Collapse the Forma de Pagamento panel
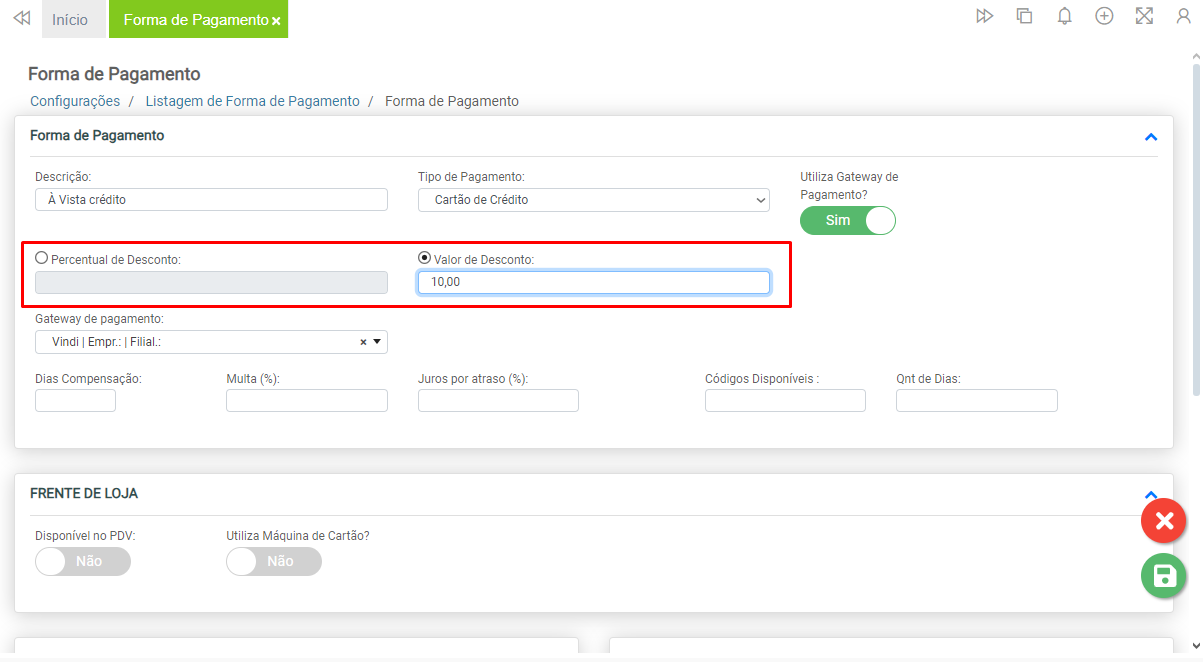The image size is (1203, 662). coord(1150,137)
